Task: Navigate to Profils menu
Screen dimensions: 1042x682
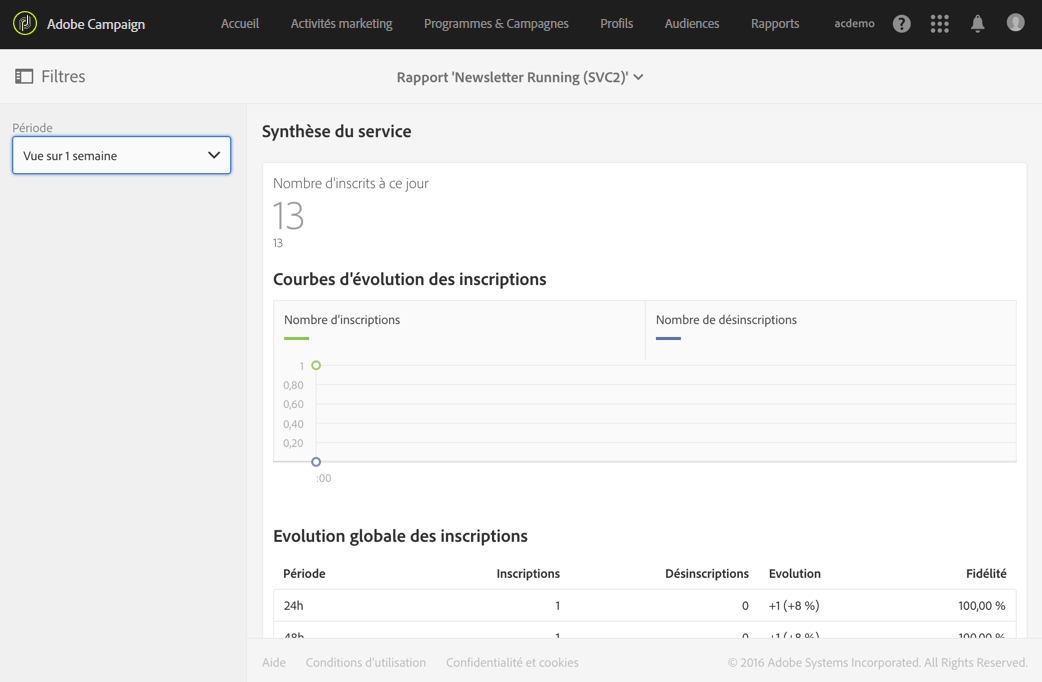Action: point(616,23)
